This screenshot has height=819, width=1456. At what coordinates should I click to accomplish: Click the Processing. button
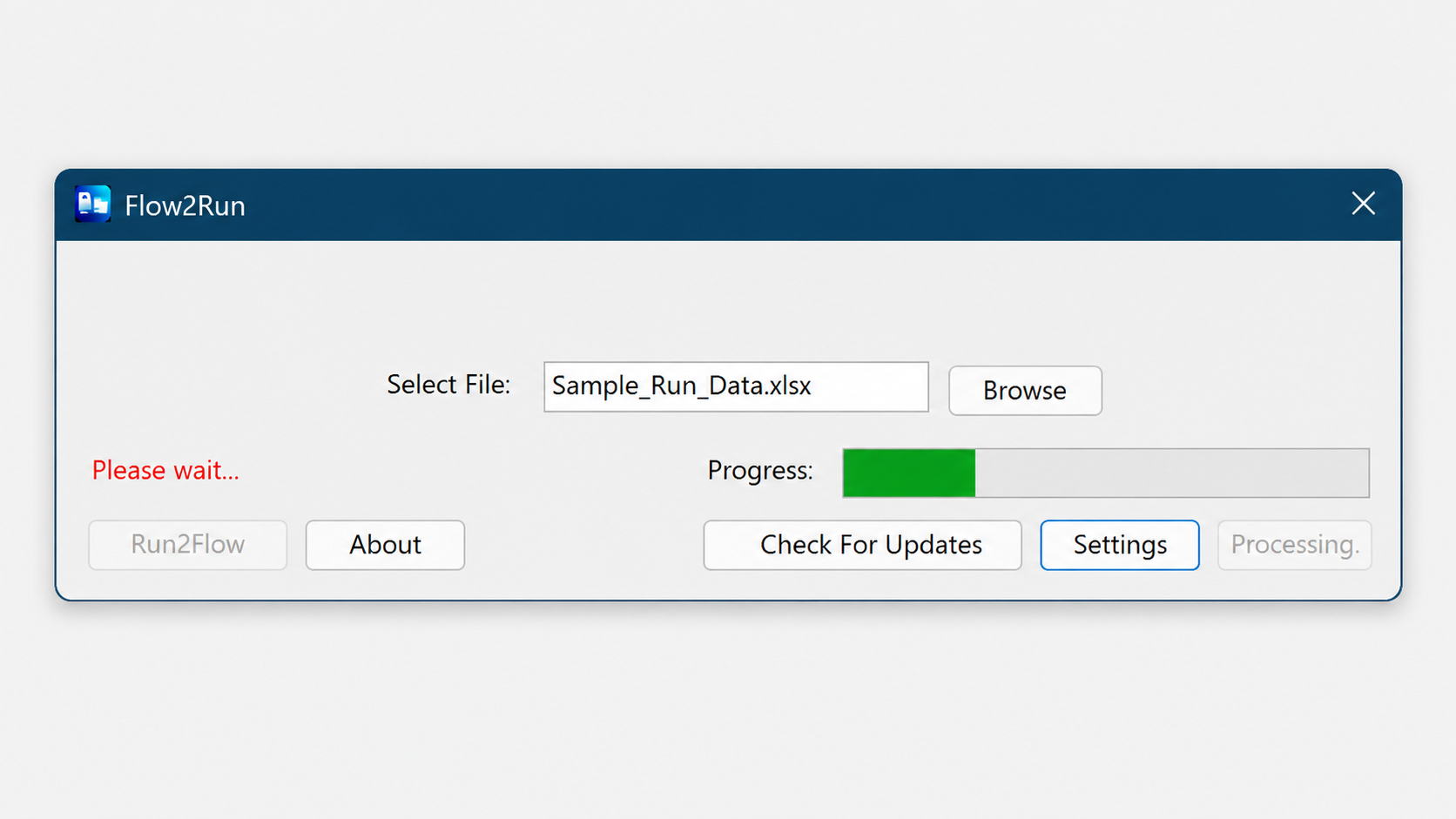[1294, 545]
